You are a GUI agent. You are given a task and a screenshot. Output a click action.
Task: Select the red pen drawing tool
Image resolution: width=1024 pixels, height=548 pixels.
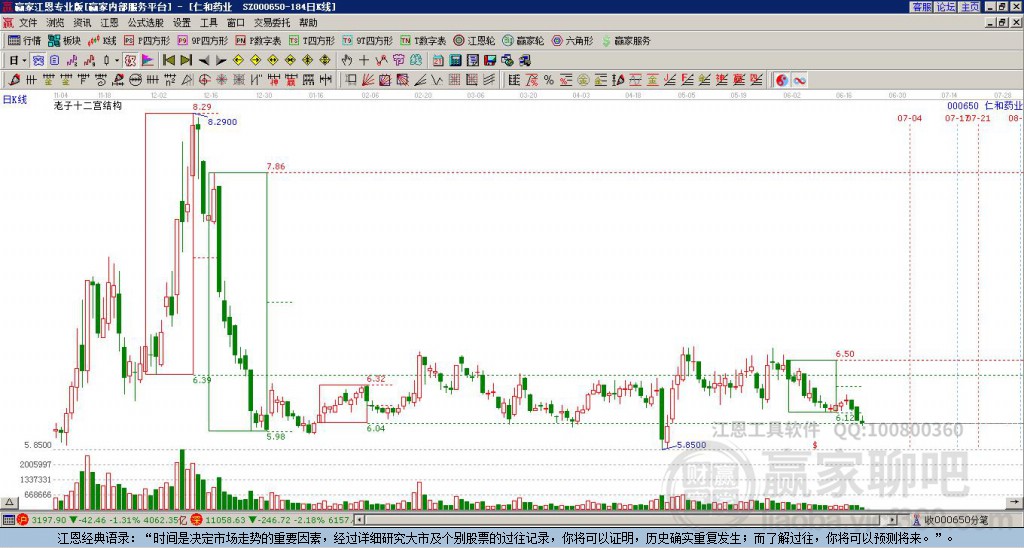[x=14, y=80]
